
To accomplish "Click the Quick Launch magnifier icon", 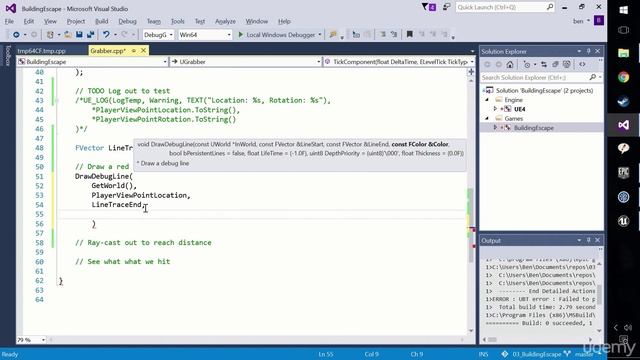I will [x=550, y=7].
